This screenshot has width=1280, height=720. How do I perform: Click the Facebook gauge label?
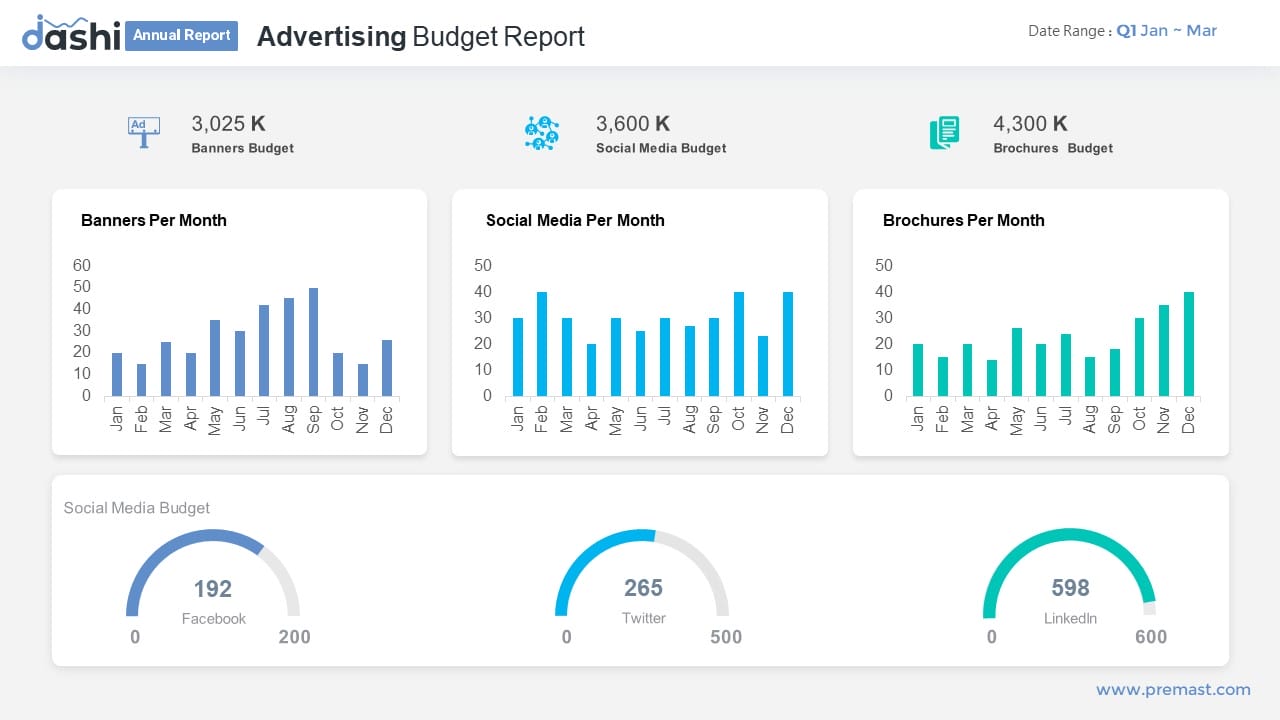coord(214,619)
